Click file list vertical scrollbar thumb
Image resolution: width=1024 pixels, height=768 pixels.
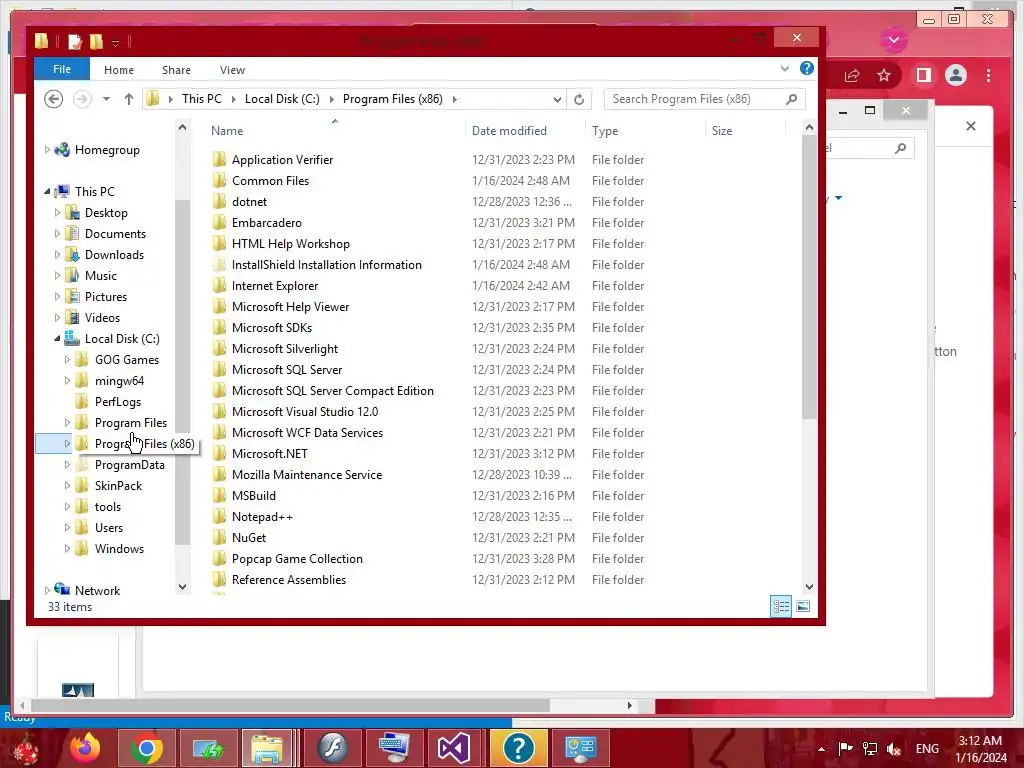[x=809, y=278]
